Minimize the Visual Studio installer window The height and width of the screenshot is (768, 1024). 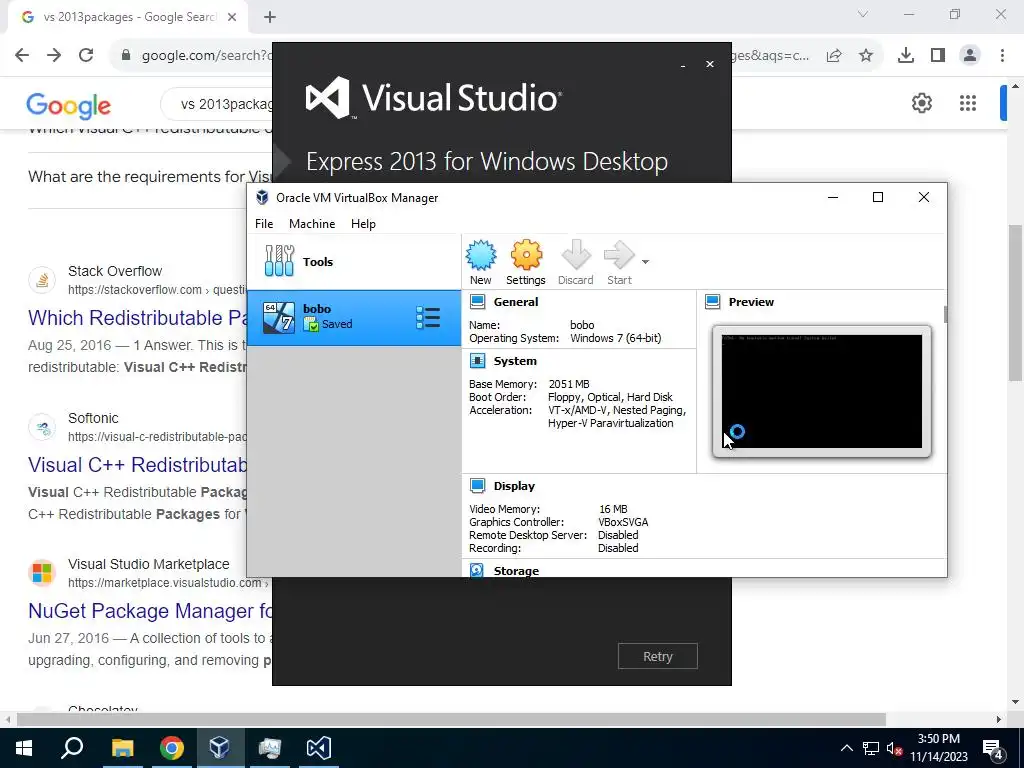click(x=683, y=65)
